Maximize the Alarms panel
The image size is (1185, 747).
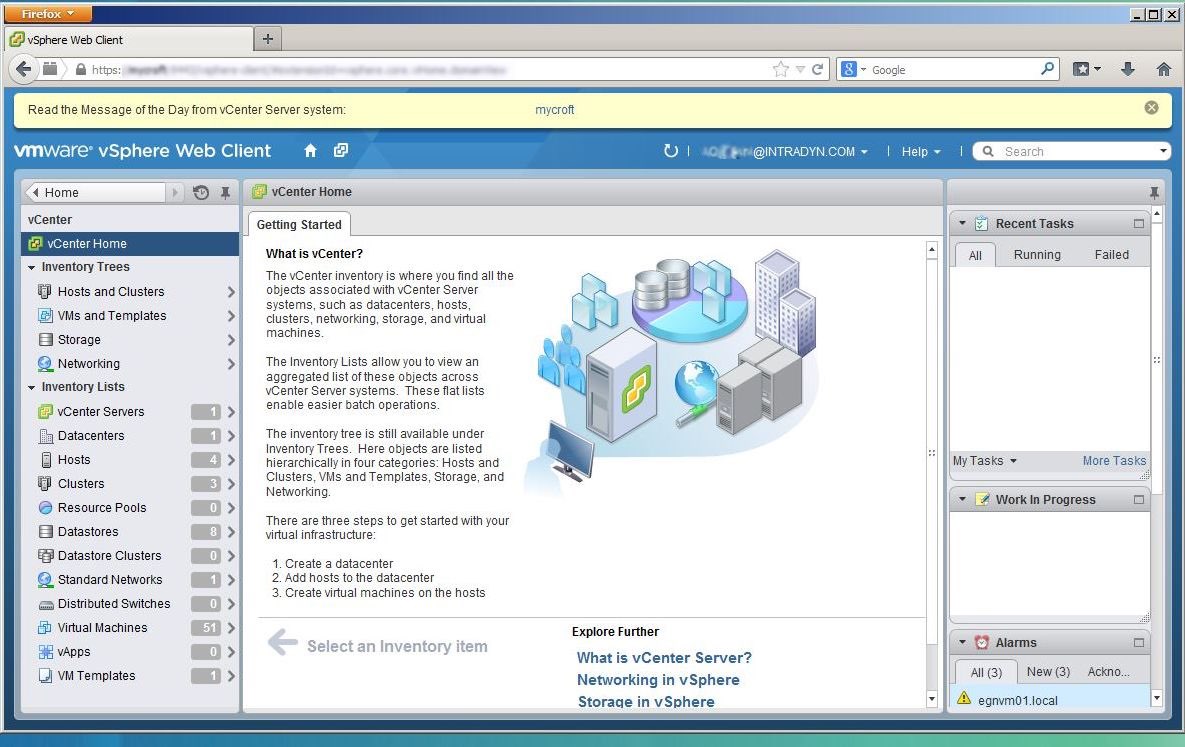(1139, 643)
